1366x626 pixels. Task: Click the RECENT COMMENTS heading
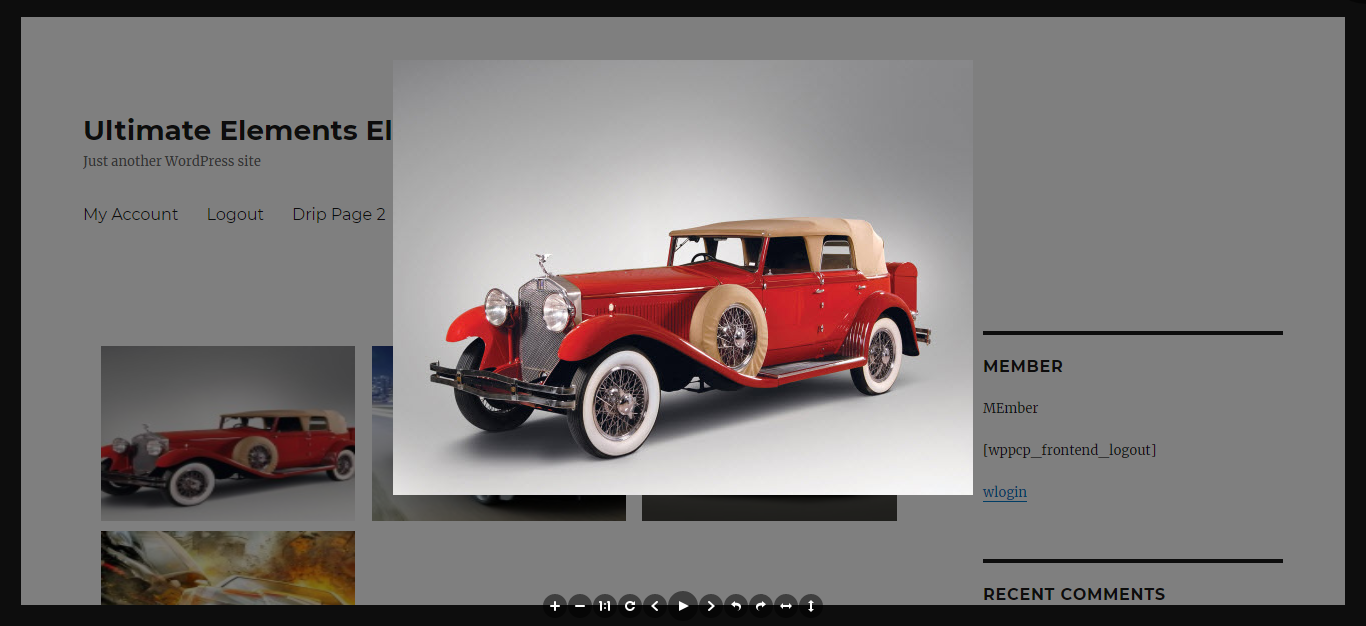pyautogui.click(x=1074, y=594)
